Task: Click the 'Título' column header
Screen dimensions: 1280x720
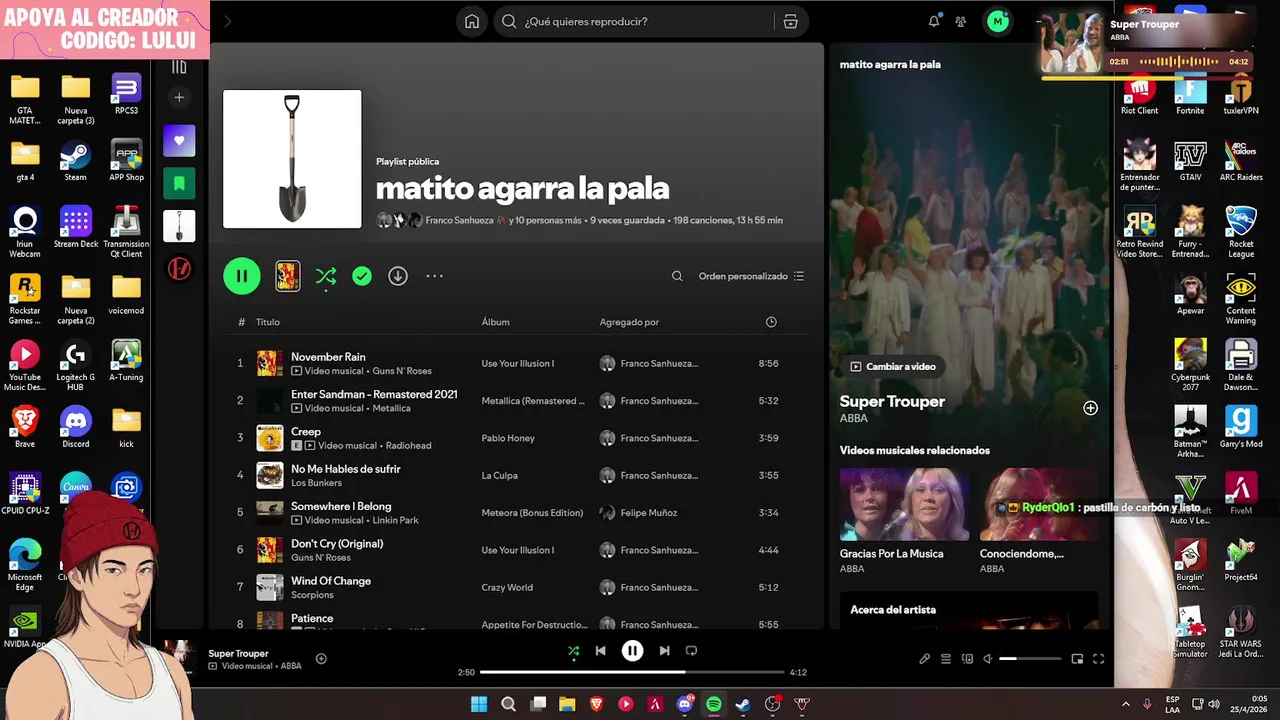Action: [x=268, y=322]
